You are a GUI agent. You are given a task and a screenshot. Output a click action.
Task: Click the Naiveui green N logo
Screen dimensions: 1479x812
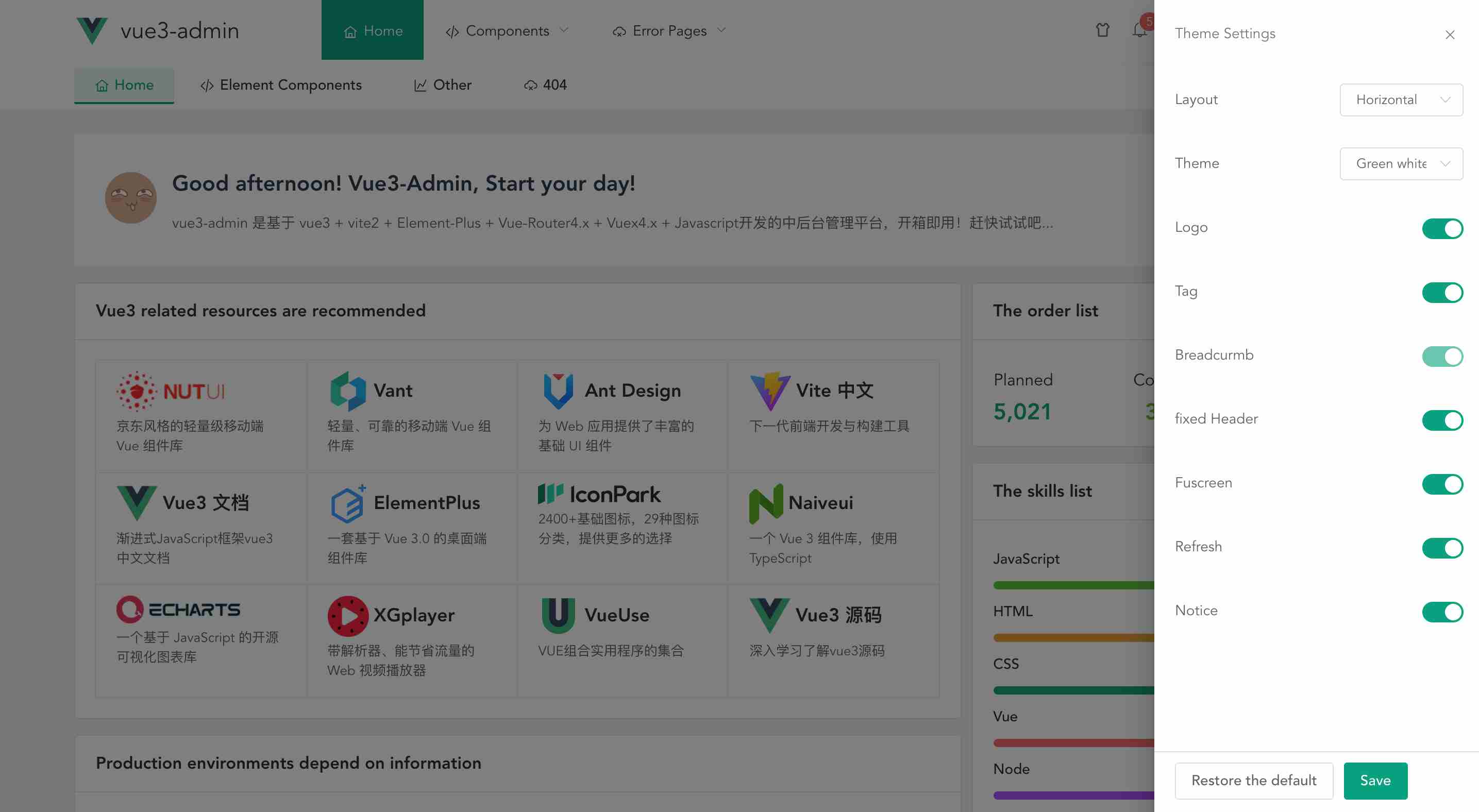(x=766, y=503)
